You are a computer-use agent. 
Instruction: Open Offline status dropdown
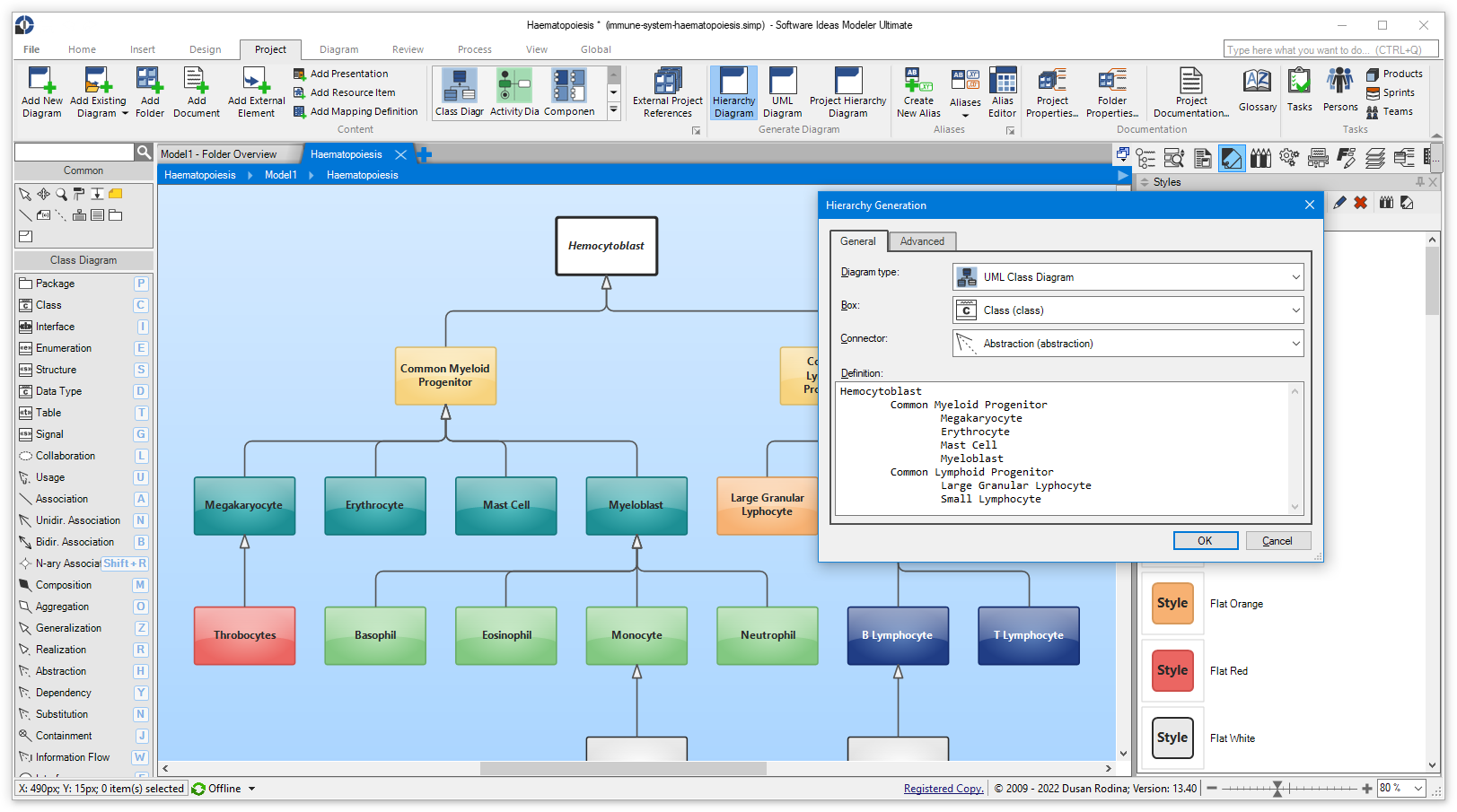pyautogui.click(x=252, y=789)
